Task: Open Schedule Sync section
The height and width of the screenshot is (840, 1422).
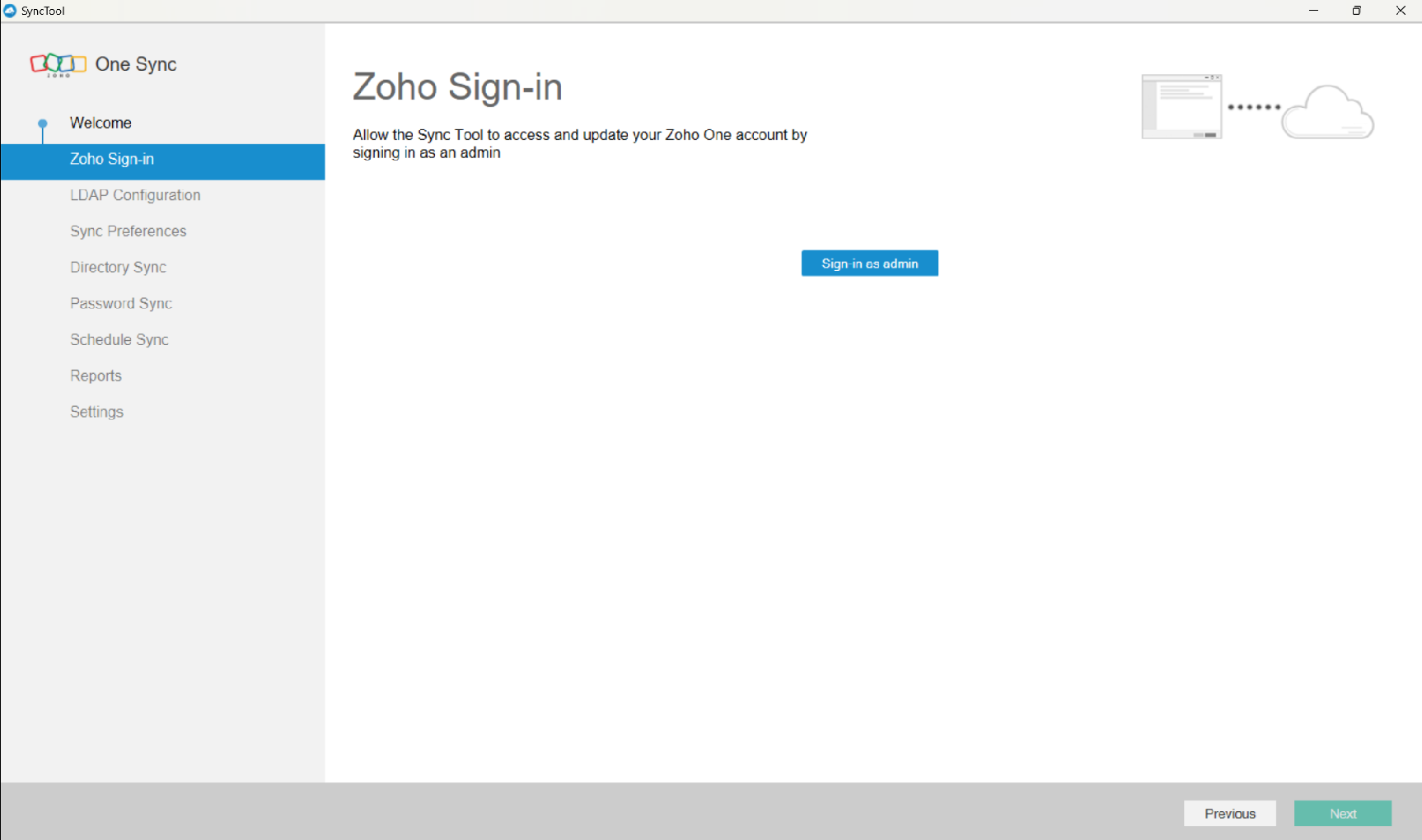Action: 119,340
